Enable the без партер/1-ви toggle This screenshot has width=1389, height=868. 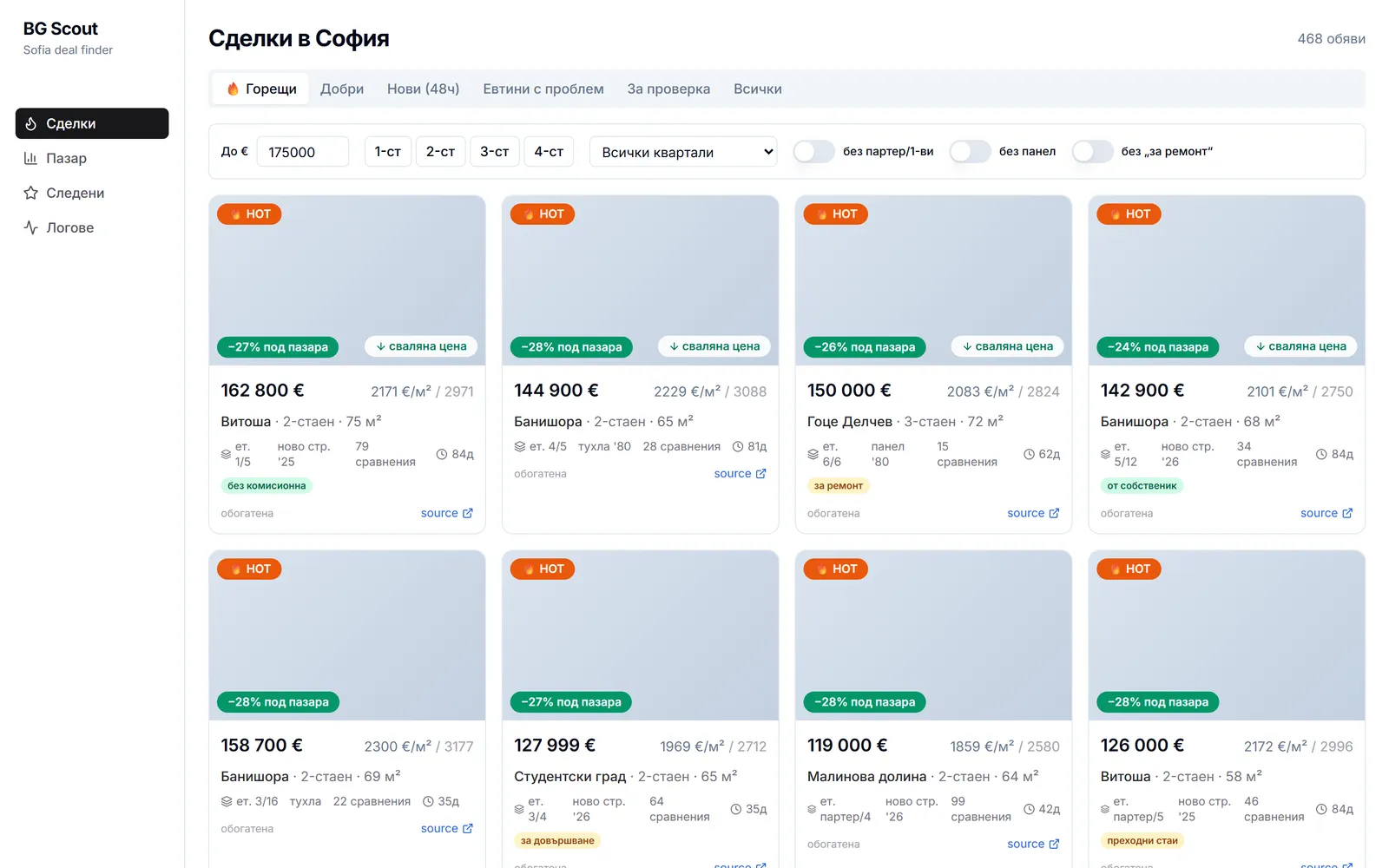point(814,152)
